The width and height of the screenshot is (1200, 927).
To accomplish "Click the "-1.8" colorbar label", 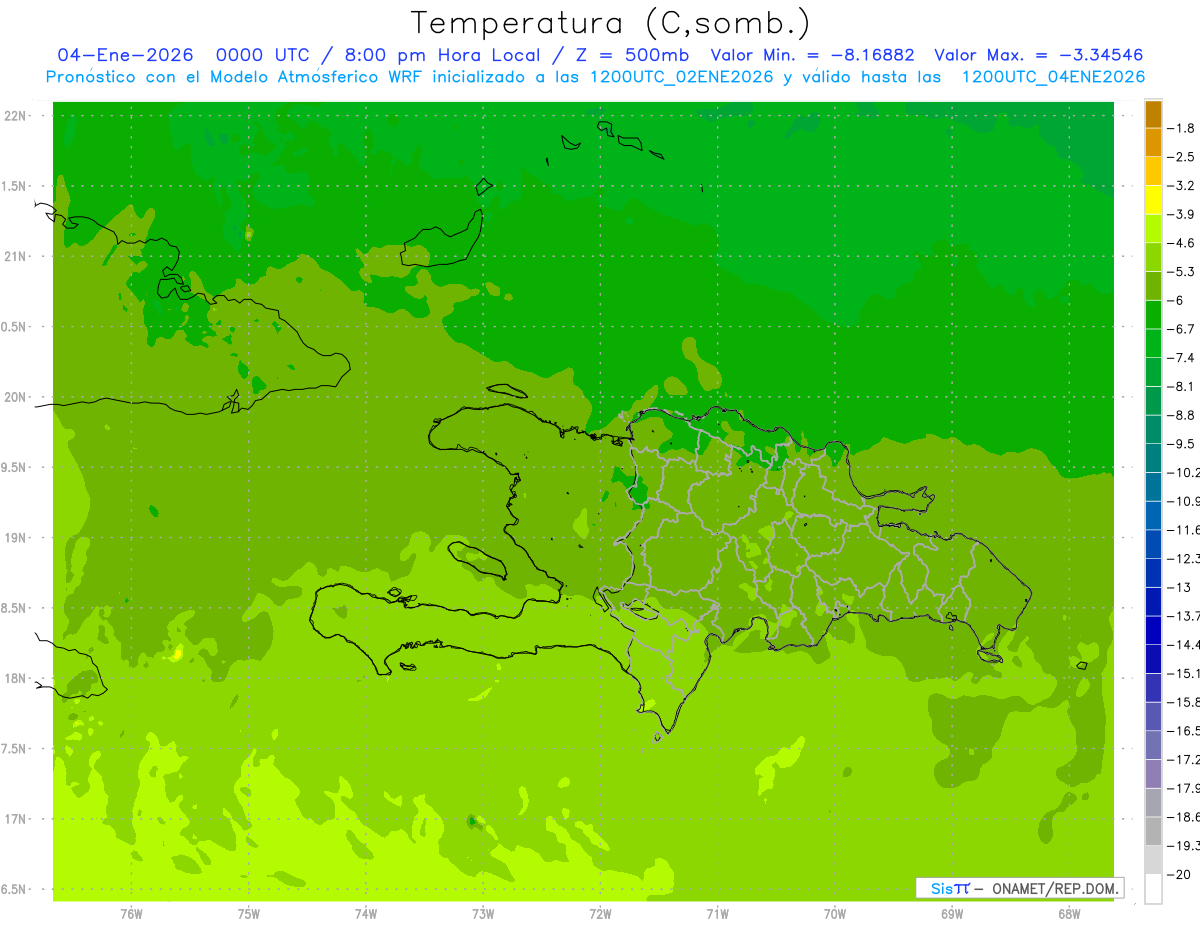I will click(1182, 128).
